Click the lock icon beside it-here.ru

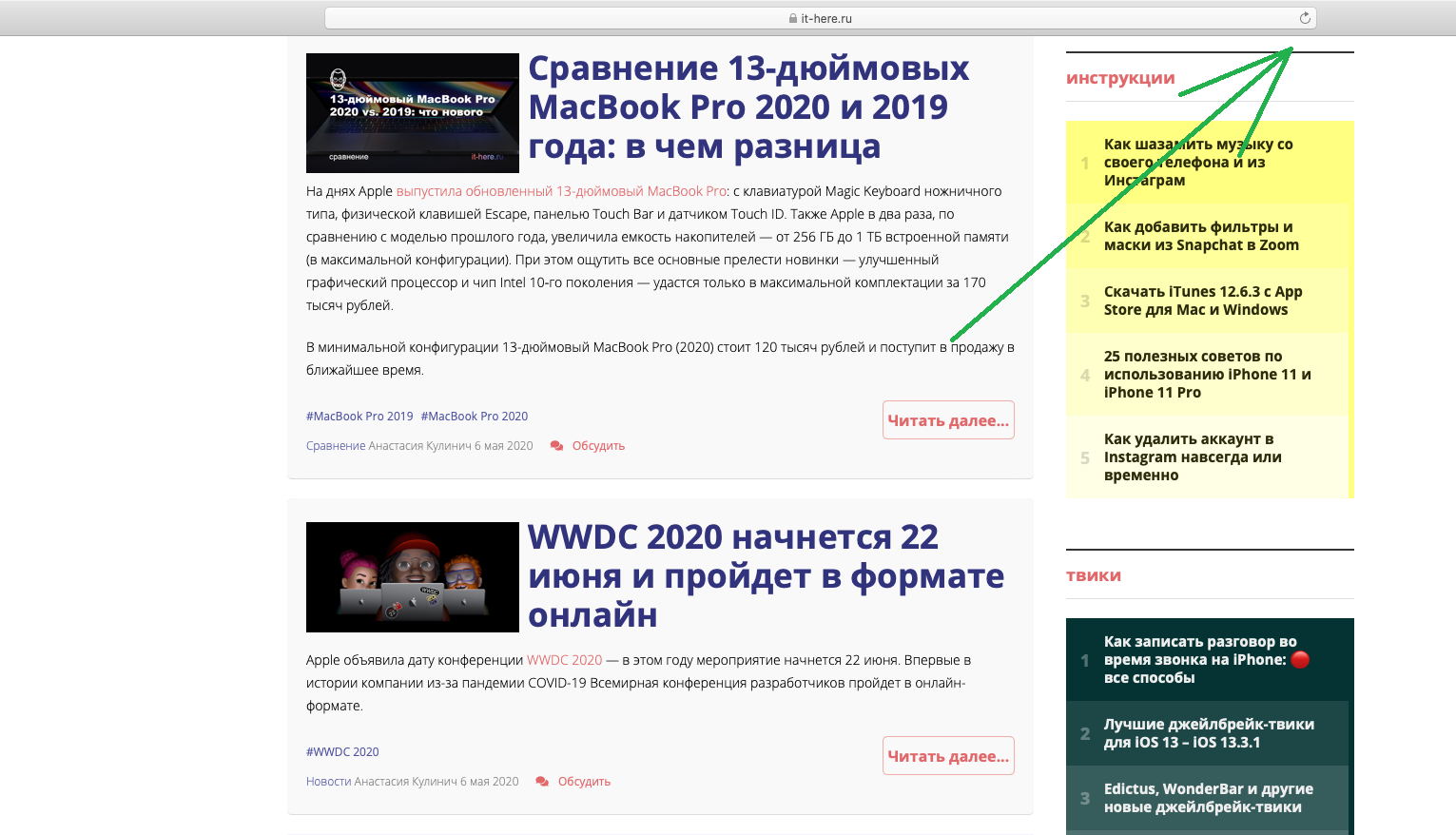793,18
